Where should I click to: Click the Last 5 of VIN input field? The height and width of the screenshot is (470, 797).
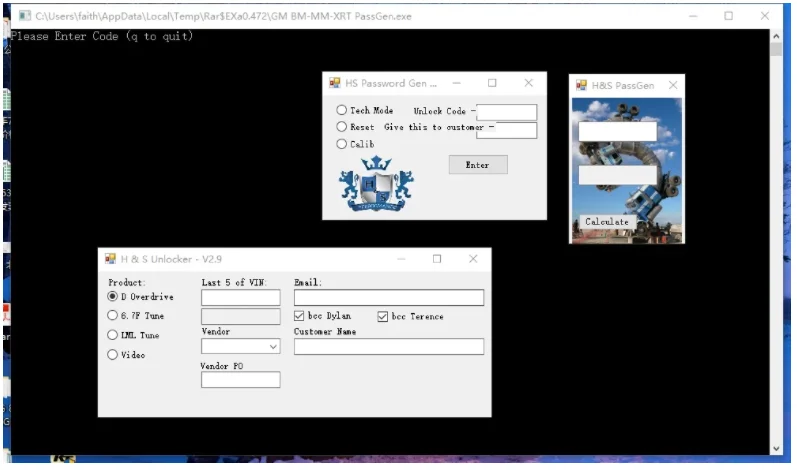[240, 297]
